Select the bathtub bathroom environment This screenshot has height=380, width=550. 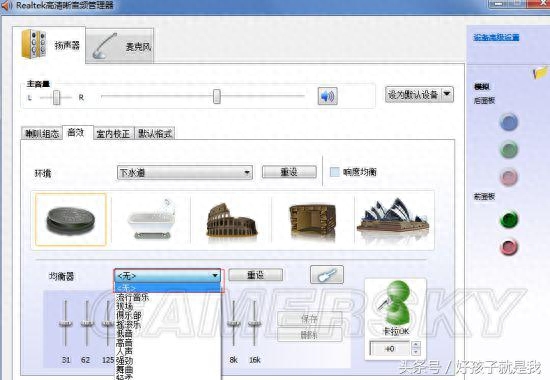coord(152,219)
